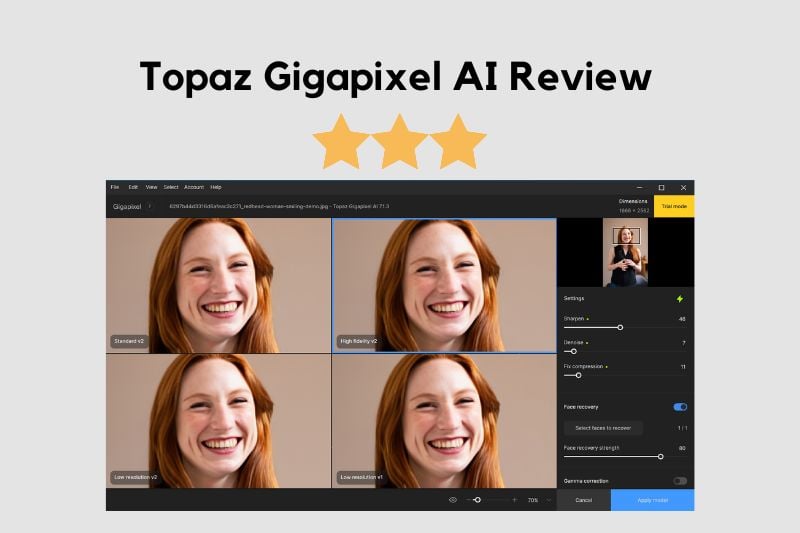Open the Help menu
Screen dimensions: 800x533
click(216, 187)
